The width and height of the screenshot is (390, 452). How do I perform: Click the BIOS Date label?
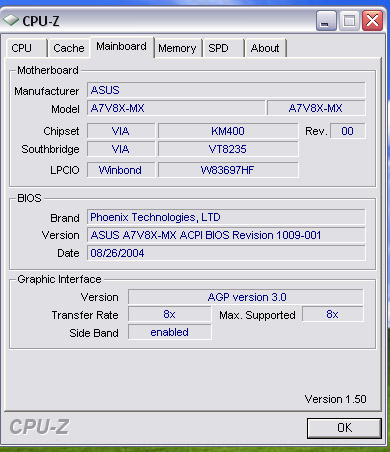[x=68, y=253]
